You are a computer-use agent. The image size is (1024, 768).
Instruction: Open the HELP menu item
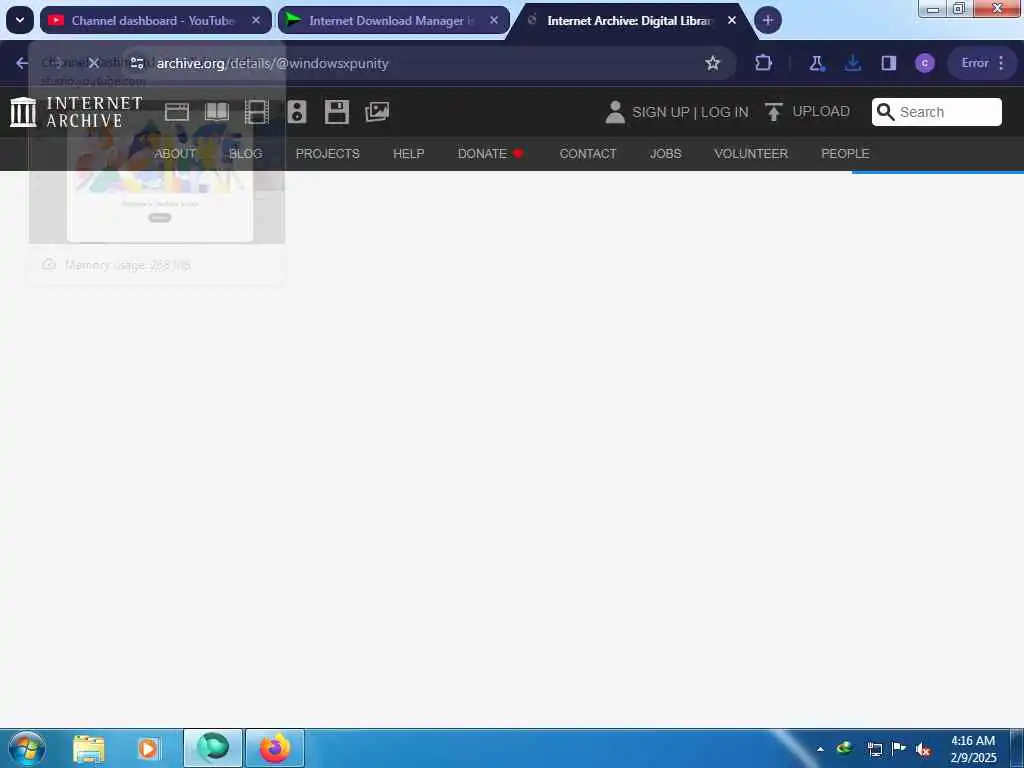408,153
